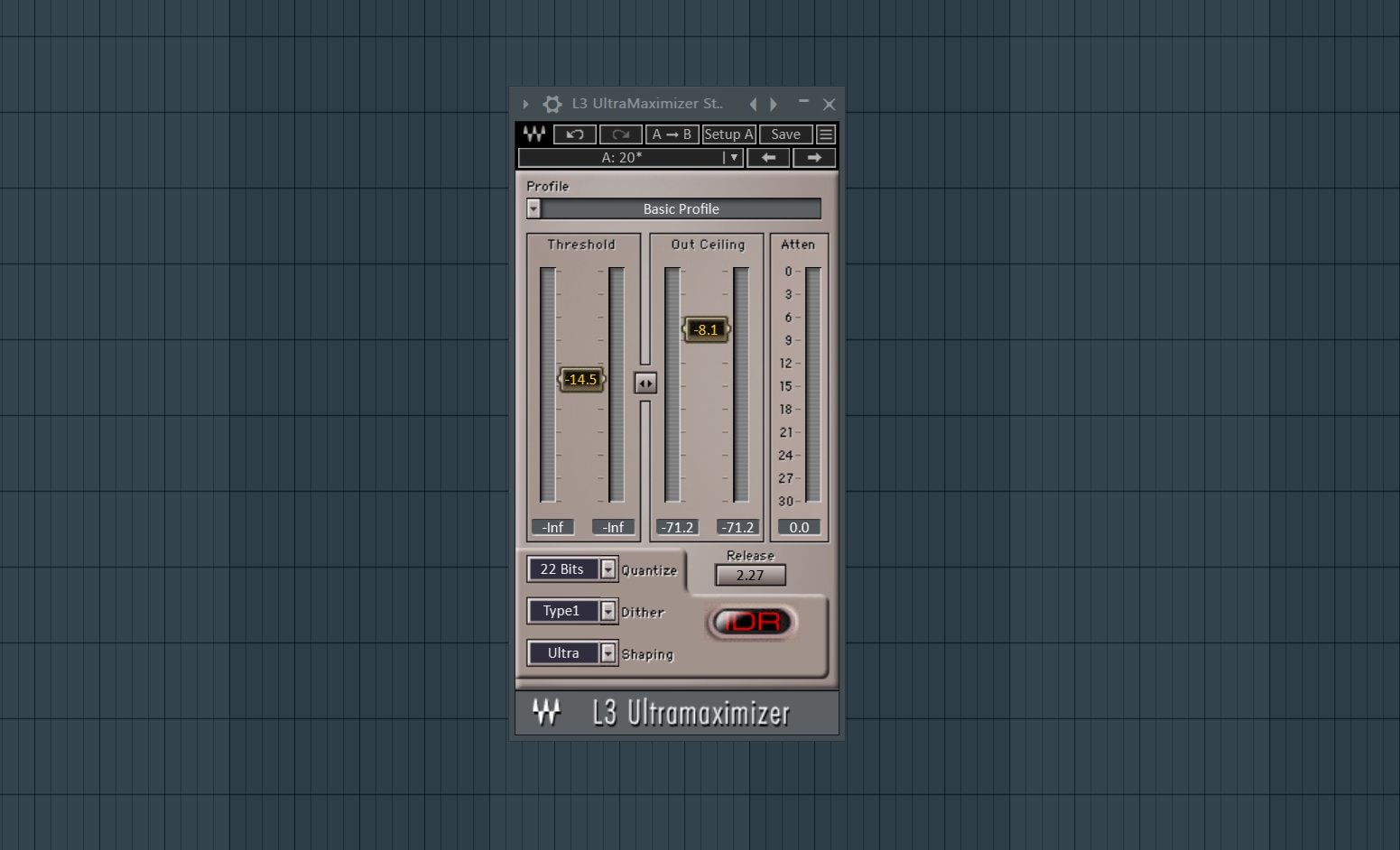Expand the plugin window menu triangle

coord(526,104)
